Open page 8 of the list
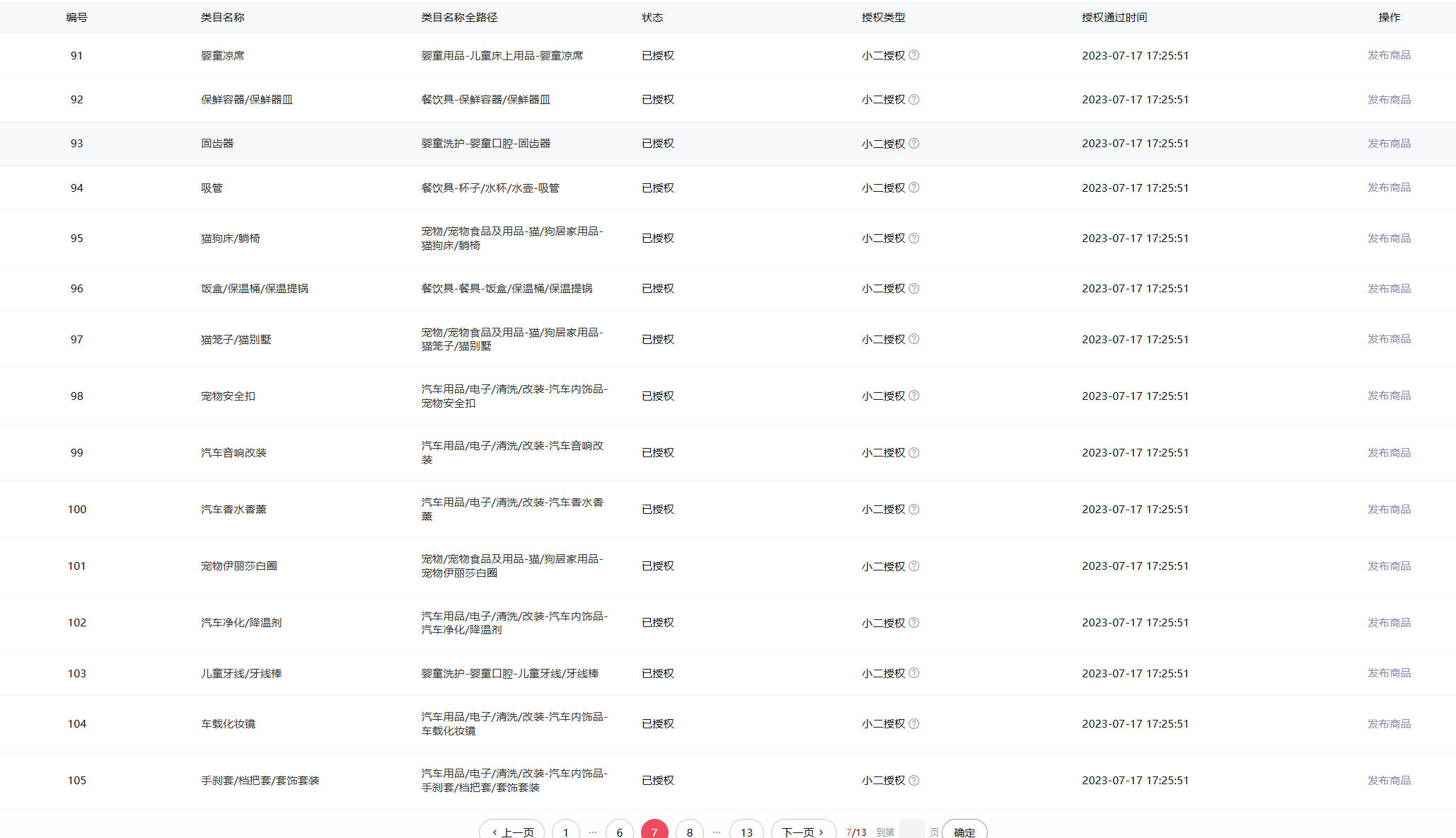This screenshot has height=838, width=1456. tap(689, 832)
